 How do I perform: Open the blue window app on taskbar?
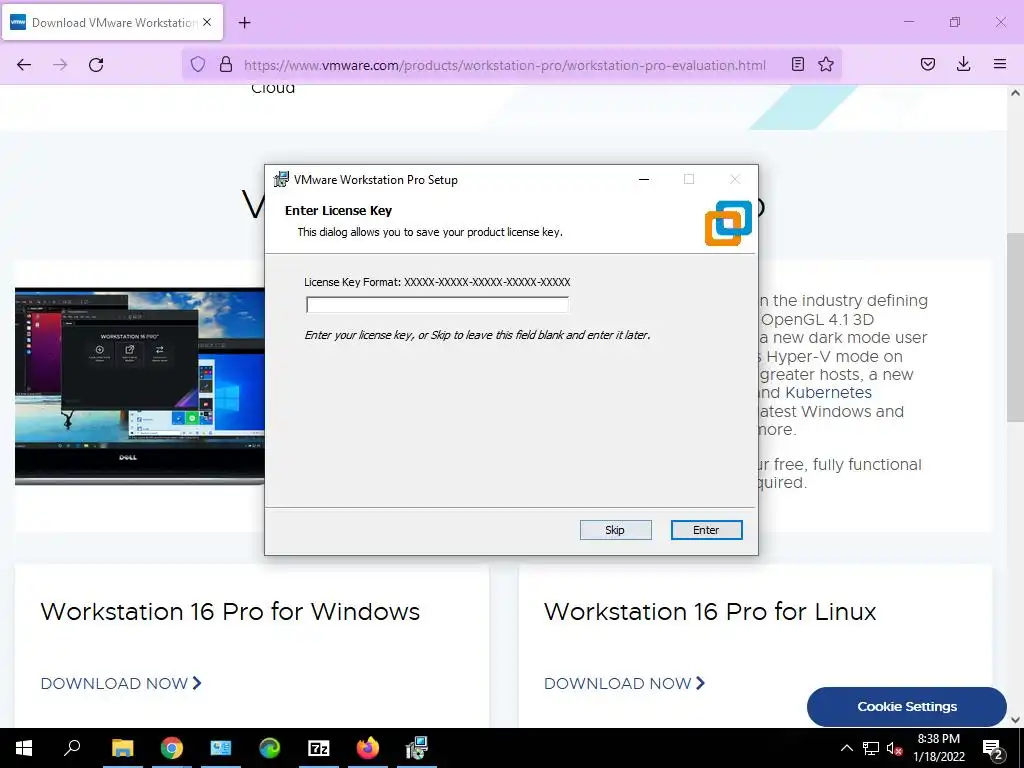(x=220, y=748)
